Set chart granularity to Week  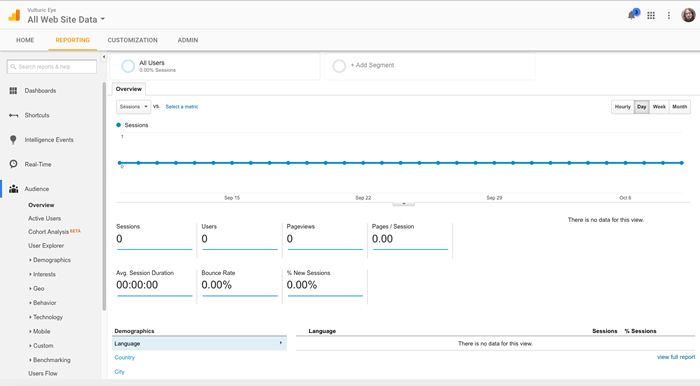pyautogui.click(x=659, y=107)
